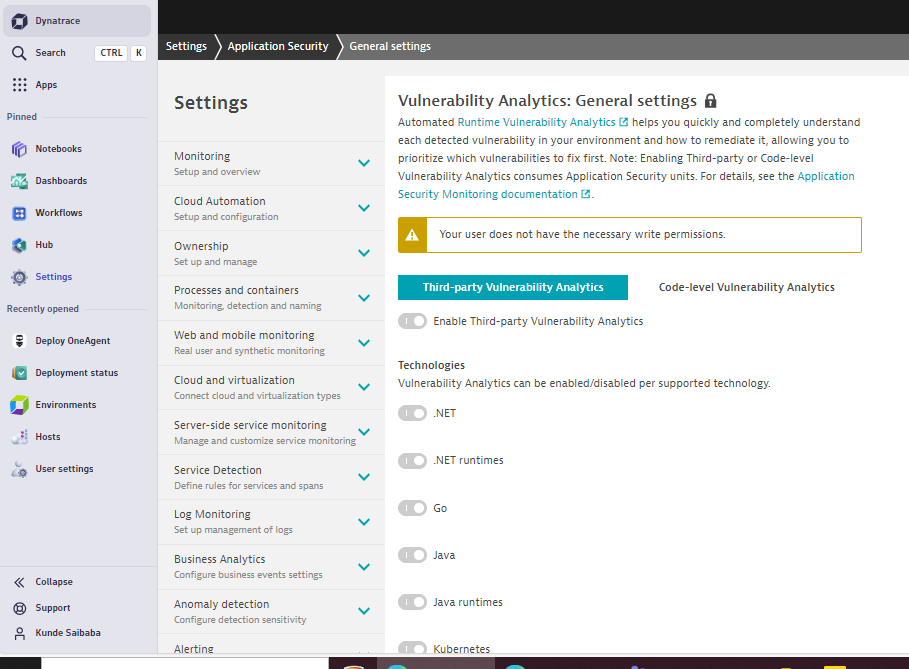Click the lock icon beside General settings title
This screenshot has height=669, width=909.
710,101
